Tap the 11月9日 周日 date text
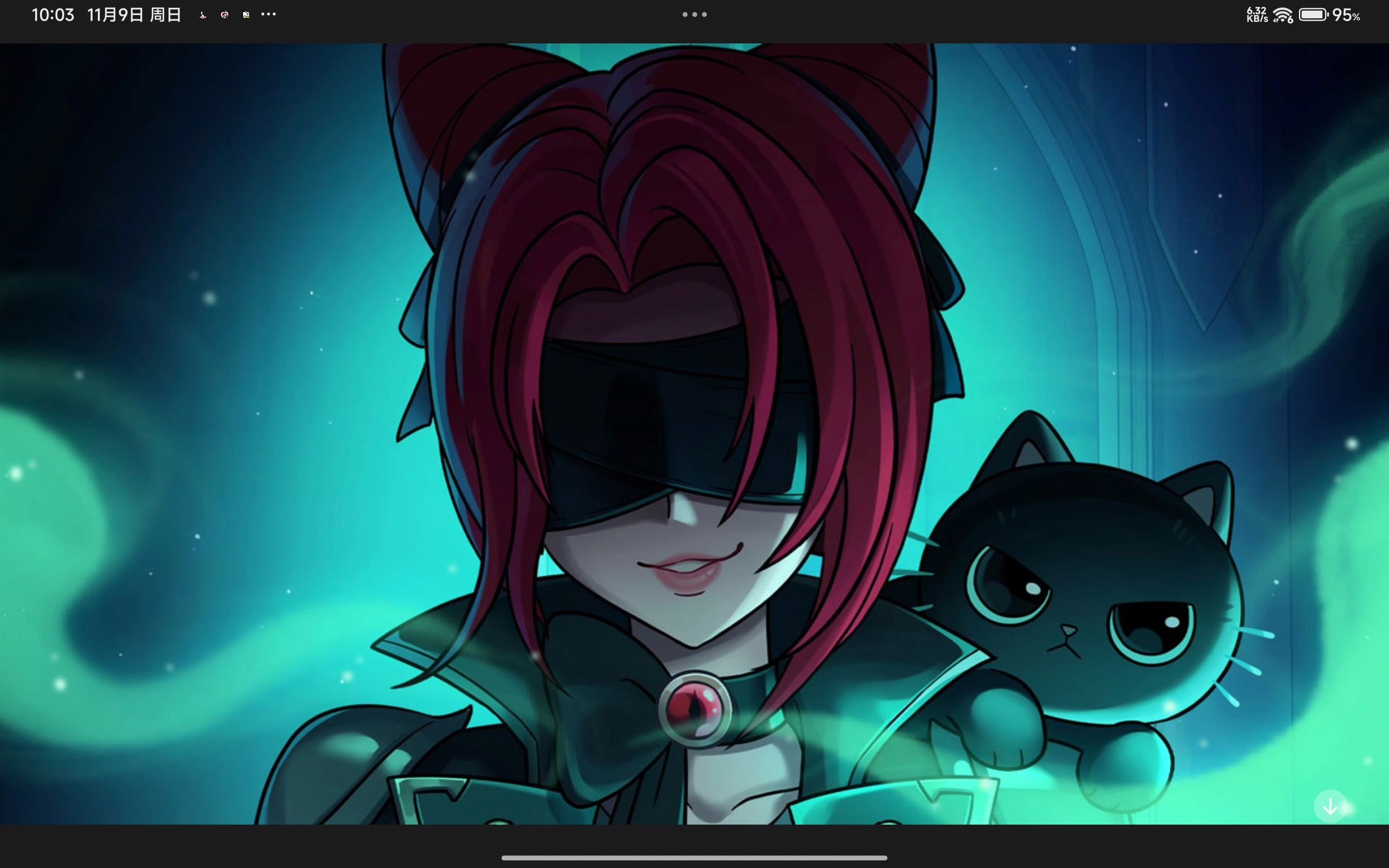The height and width of the screenshot is (868, 1389). [134, 15]
